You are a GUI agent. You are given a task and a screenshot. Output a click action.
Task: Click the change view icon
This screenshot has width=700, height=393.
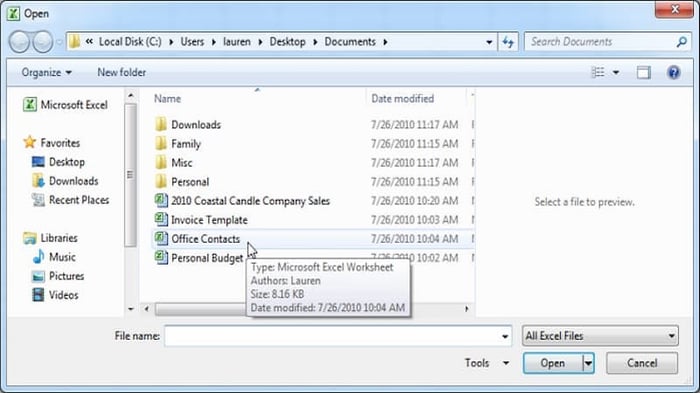point(598,72)
